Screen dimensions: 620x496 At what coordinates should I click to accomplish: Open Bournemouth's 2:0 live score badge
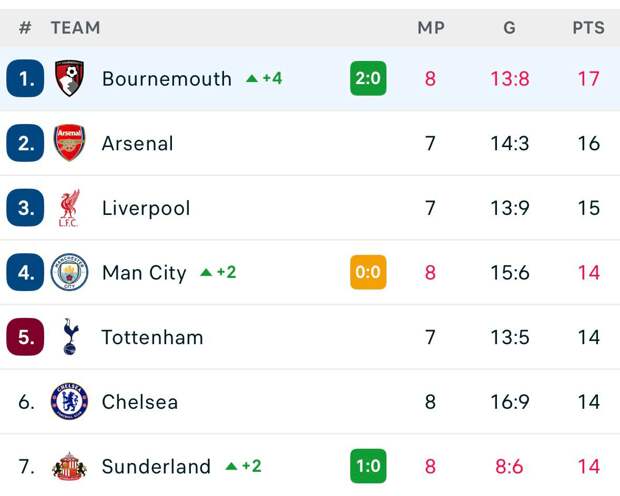tap(368, 78)
